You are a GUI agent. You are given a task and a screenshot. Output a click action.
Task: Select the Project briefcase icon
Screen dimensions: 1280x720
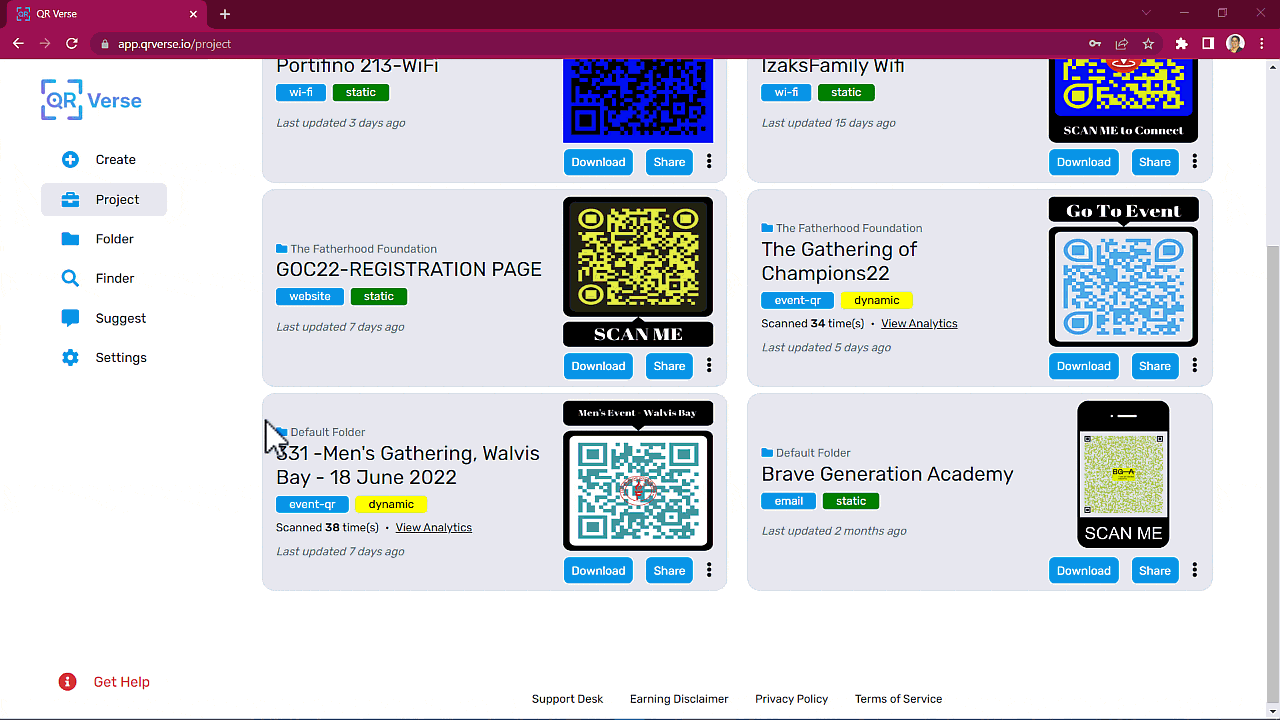pos(70,200)
